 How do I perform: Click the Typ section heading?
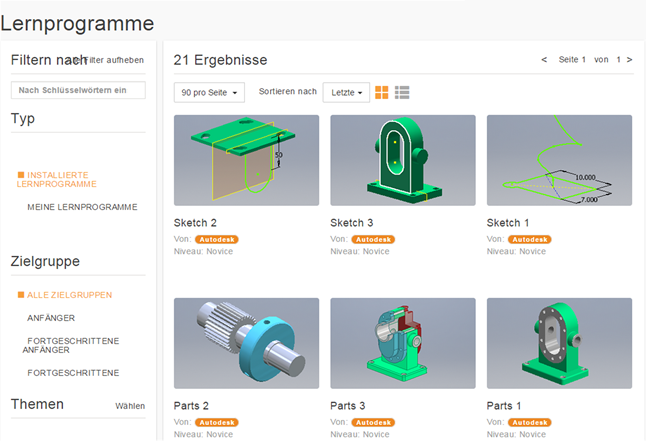coord(23,119)
